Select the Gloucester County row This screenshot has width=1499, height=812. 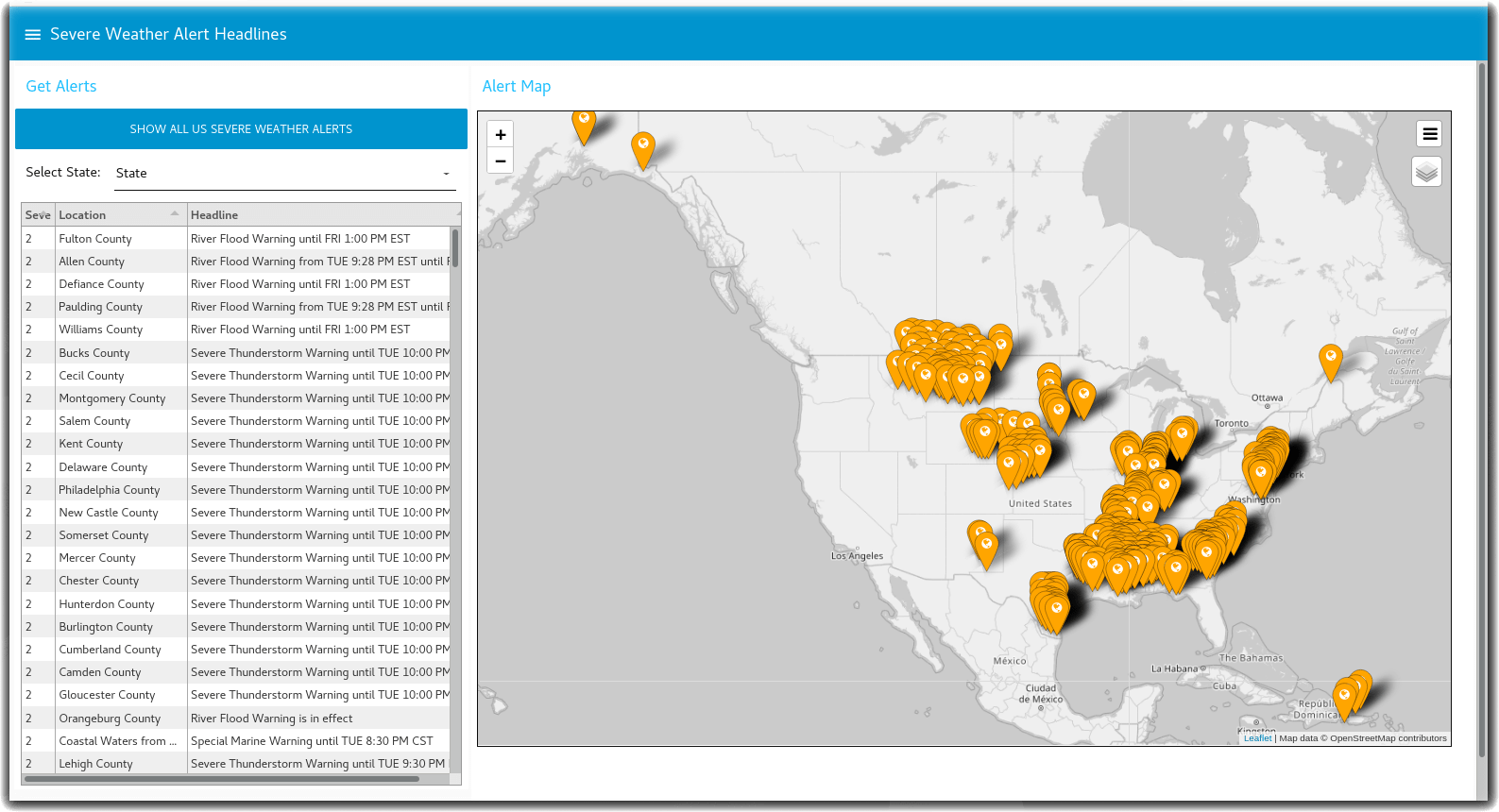click(x=236, y=695)
